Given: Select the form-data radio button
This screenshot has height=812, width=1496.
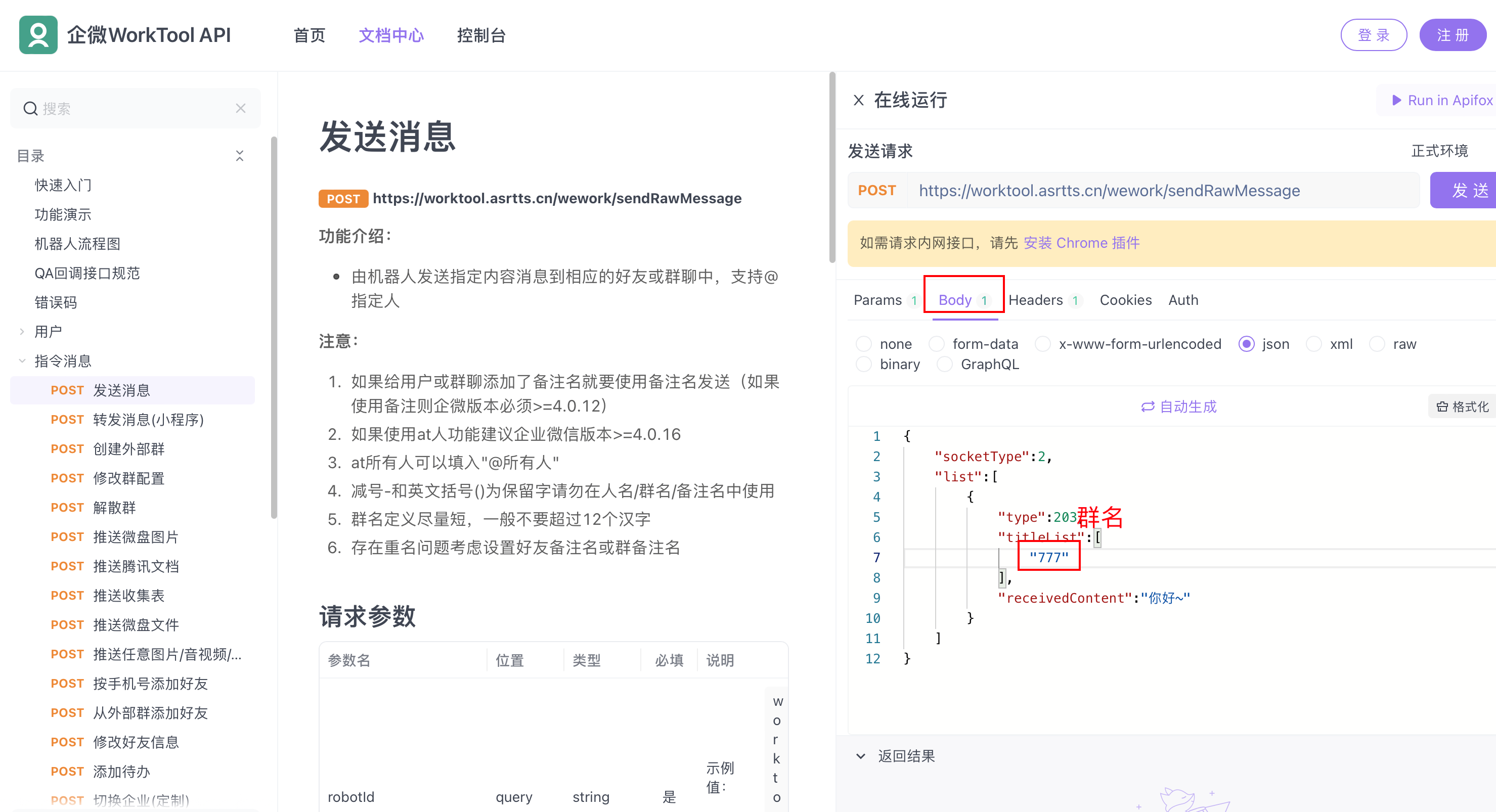Looking at the screenshot, I should coord(937,344).
